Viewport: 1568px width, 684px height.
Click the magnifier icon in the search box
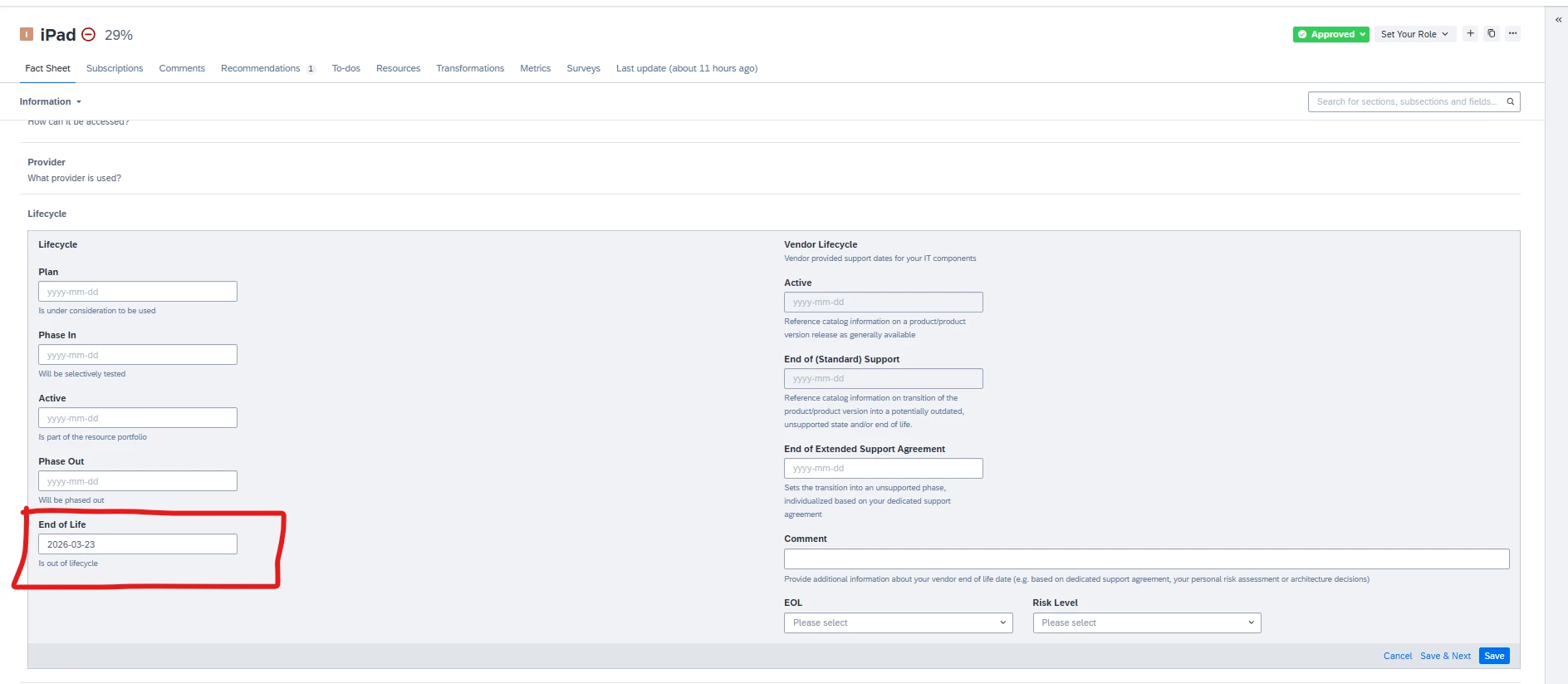(x=1511, y=101)
